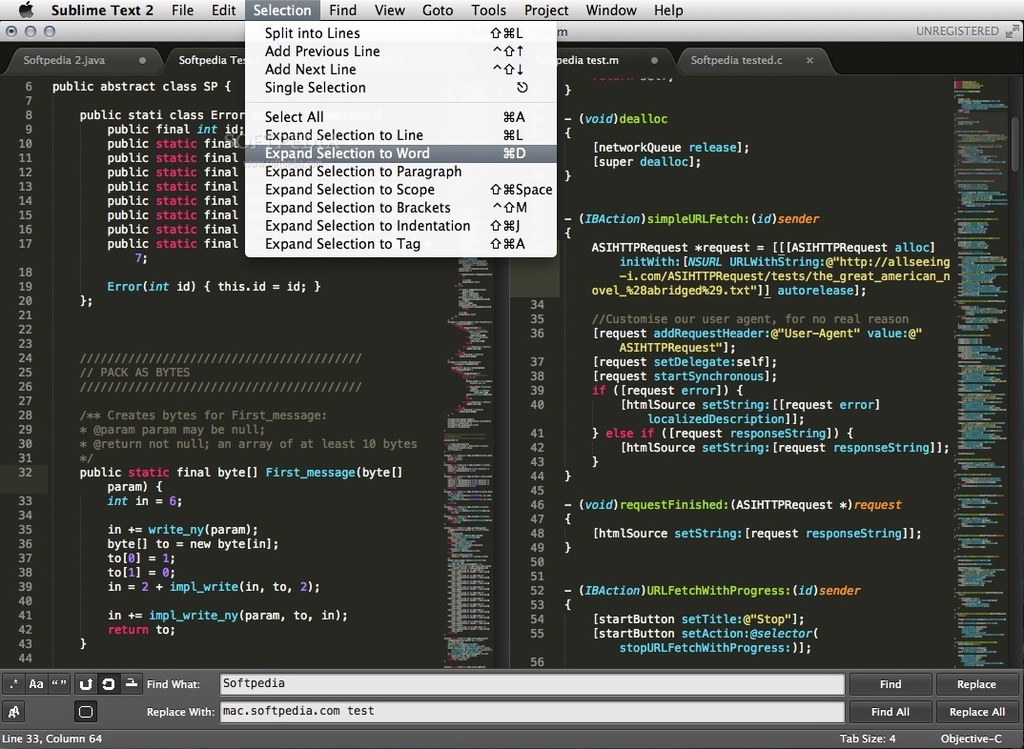Screen dimensions: 1024x749
Task: Click the simpleURLFetch: method name
Action: coord(697,219)
